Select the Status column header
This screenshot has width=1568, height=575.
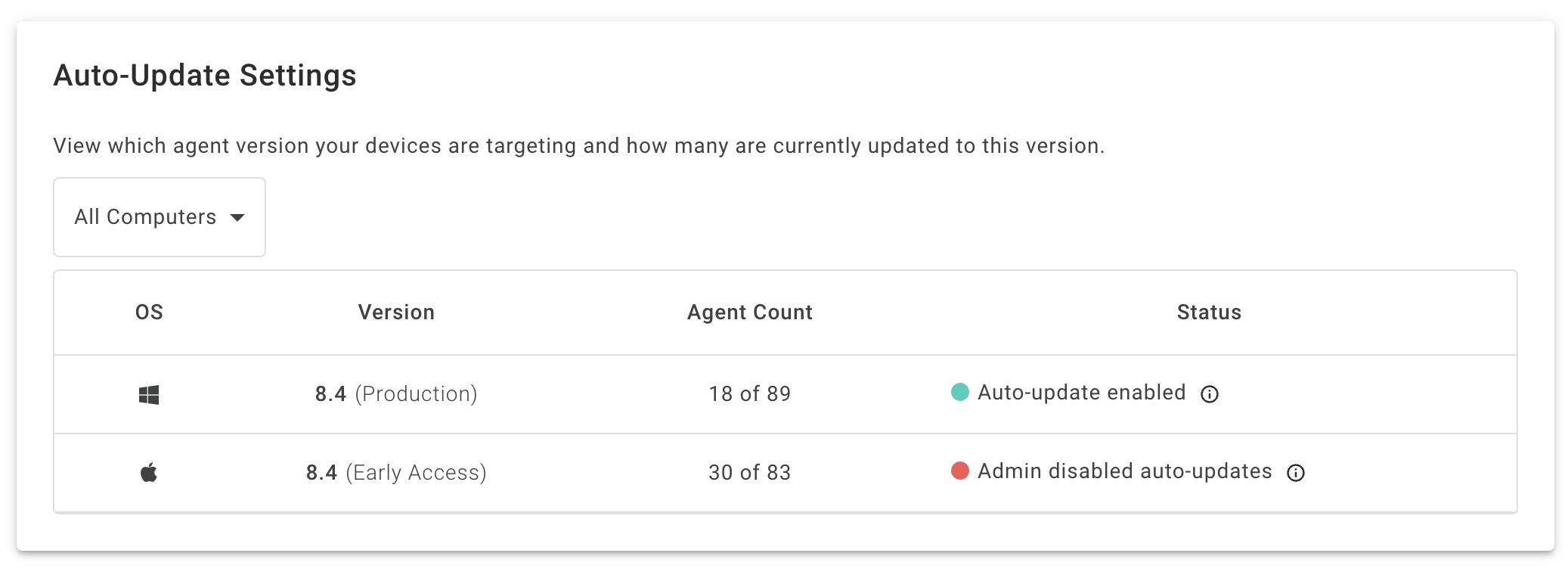tap(1209, 312)
